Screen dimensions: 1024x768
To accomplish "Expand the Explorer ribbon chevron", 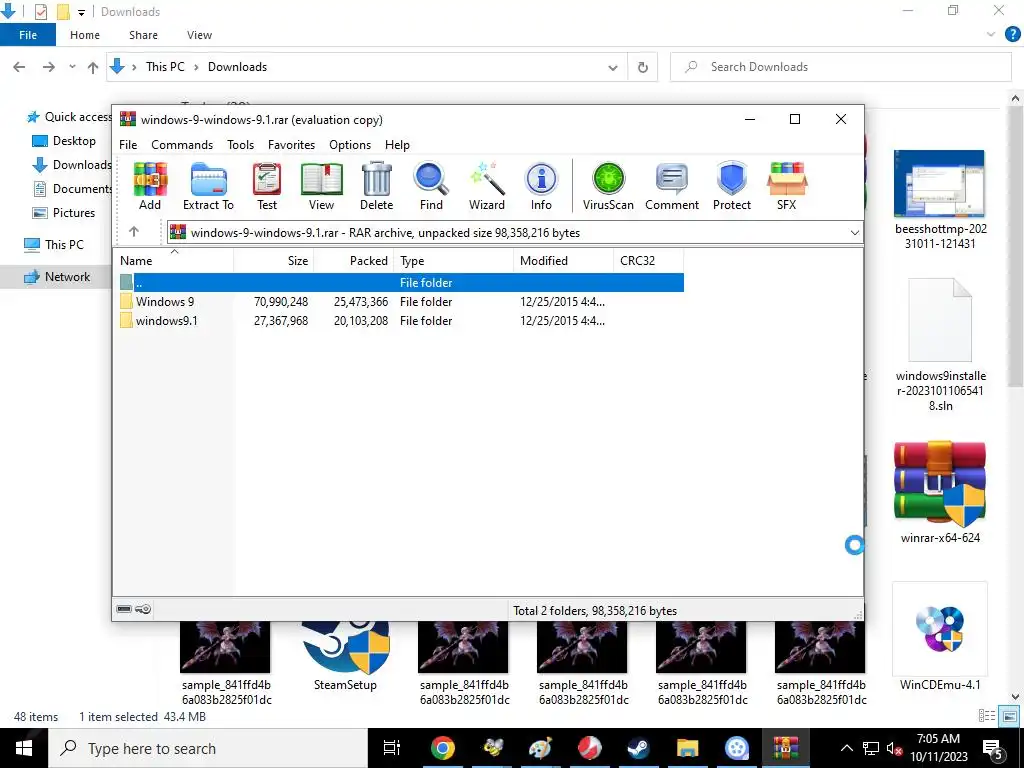I will (x=991, y=35).
